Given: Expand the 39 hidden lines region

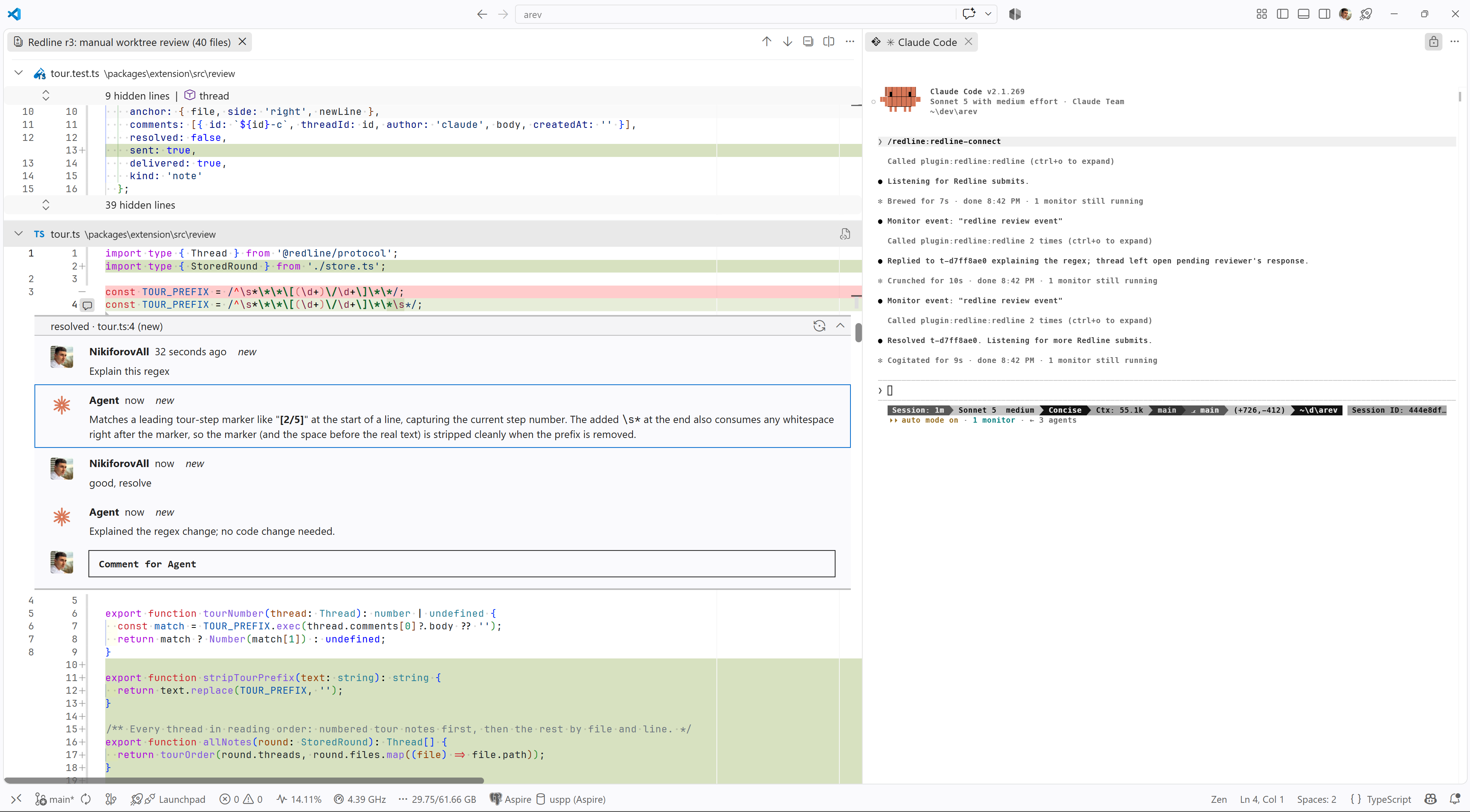Looking at the screenshot, I should [x=46, y=205].
